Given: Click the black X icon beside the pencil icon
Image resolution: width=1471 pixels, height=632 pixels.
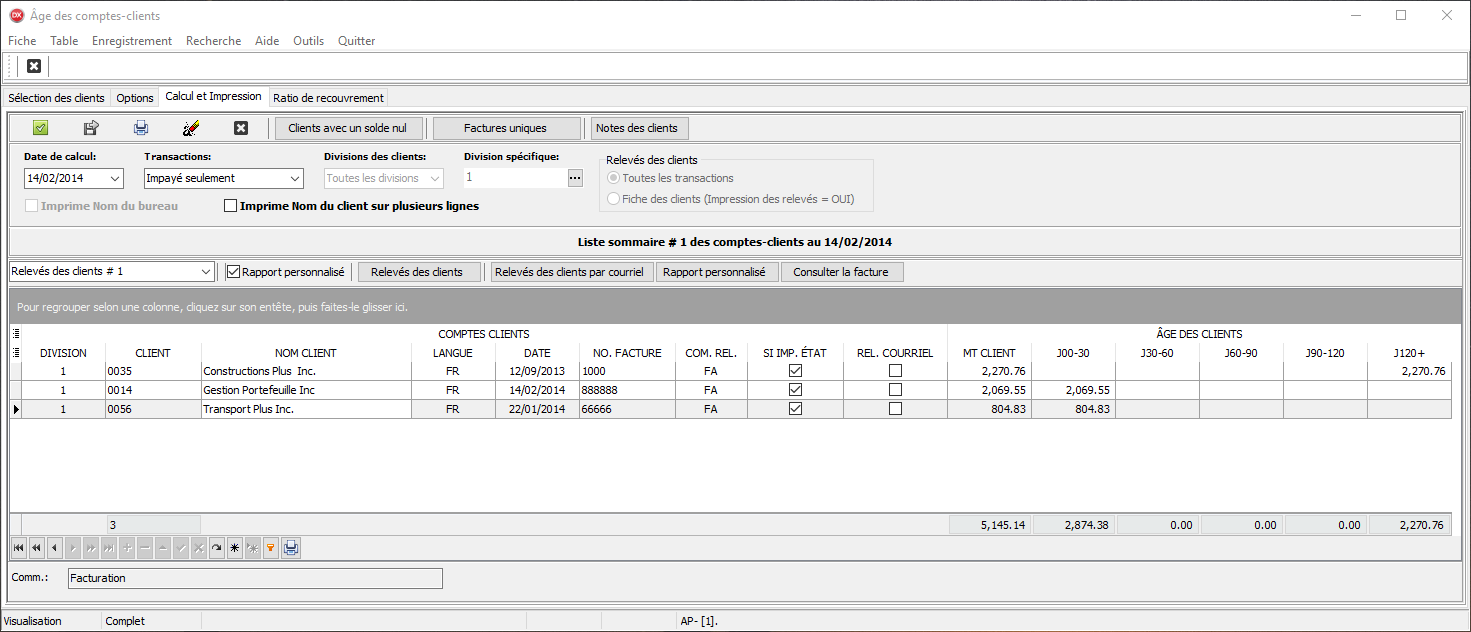Looking at the screenshot, I should (x=240, y=128).
